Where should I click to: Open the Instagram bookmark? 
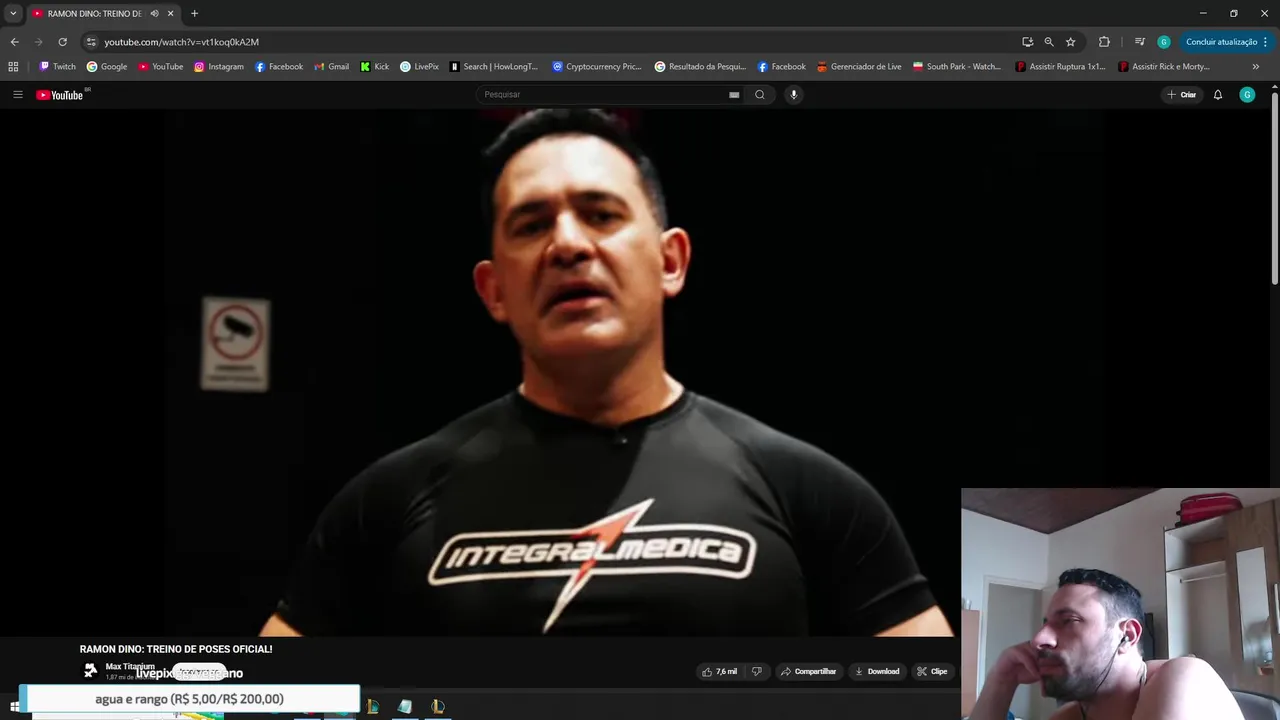click(x=219, y=67)
